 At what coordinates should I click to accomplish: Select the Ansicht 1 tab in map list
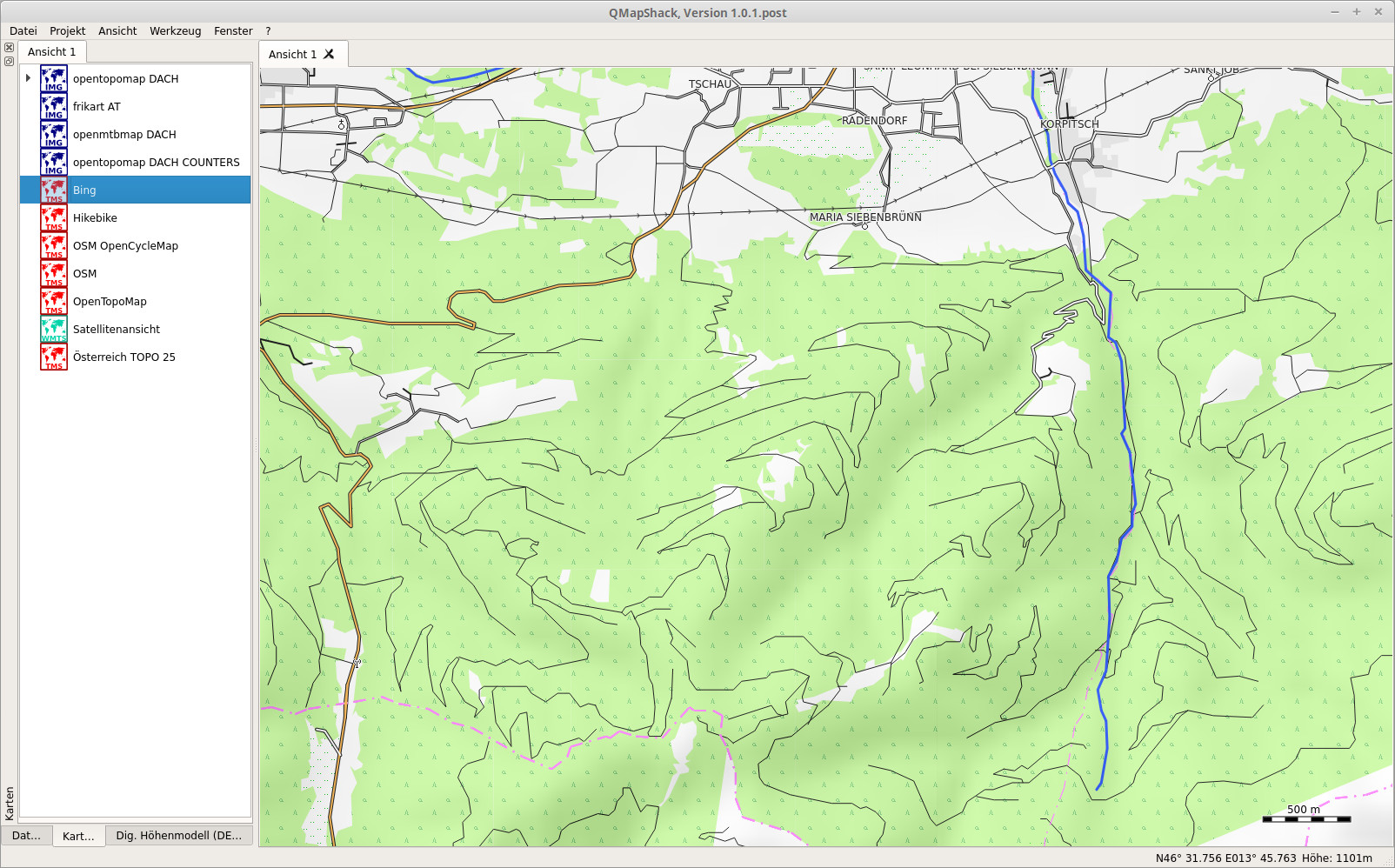(52, 51)
